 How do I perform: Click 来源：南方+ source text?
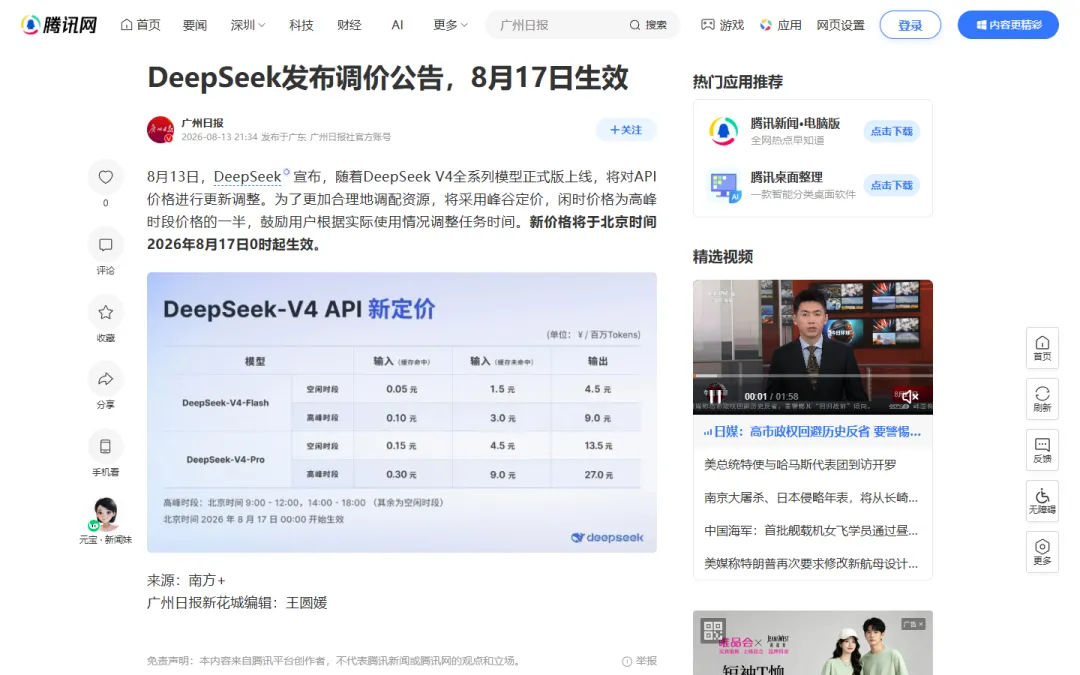(187, 581)
